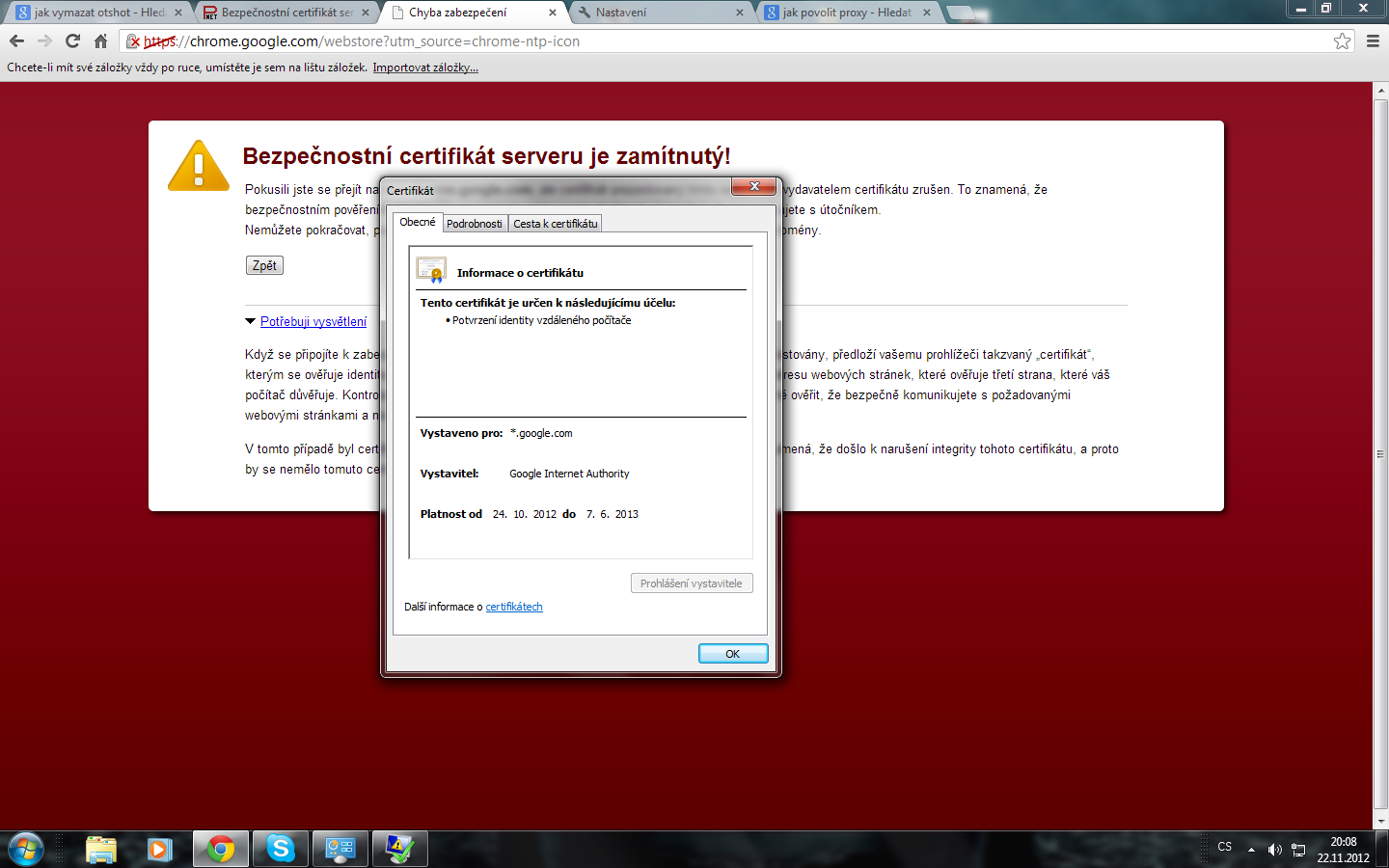Viewport: 1389px width, 868px height.
Task: Bookmark this page with the star icon
Action: click(1342, 41)
